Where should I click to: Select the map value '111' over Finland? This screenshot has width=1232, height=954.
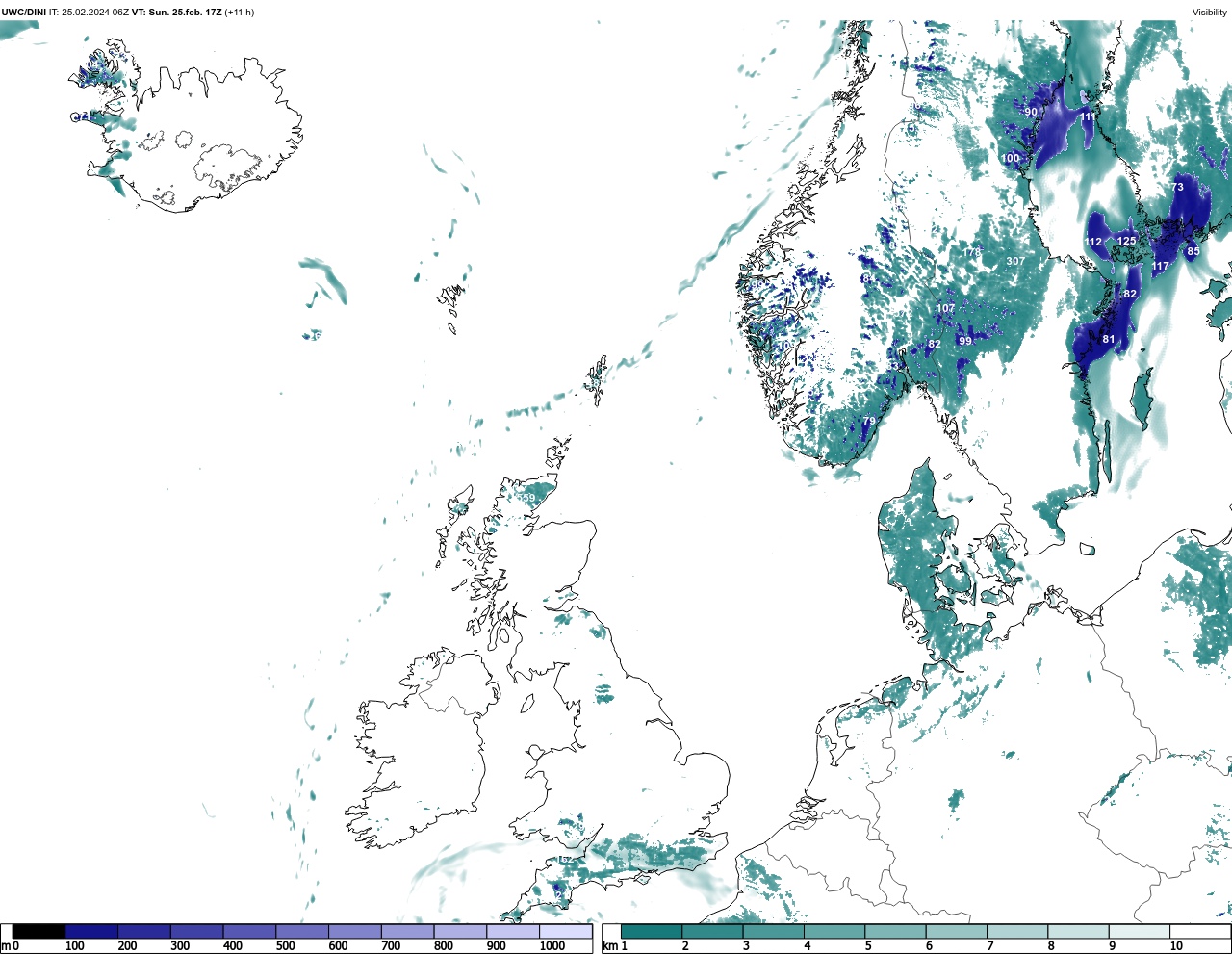[1088, 116]
